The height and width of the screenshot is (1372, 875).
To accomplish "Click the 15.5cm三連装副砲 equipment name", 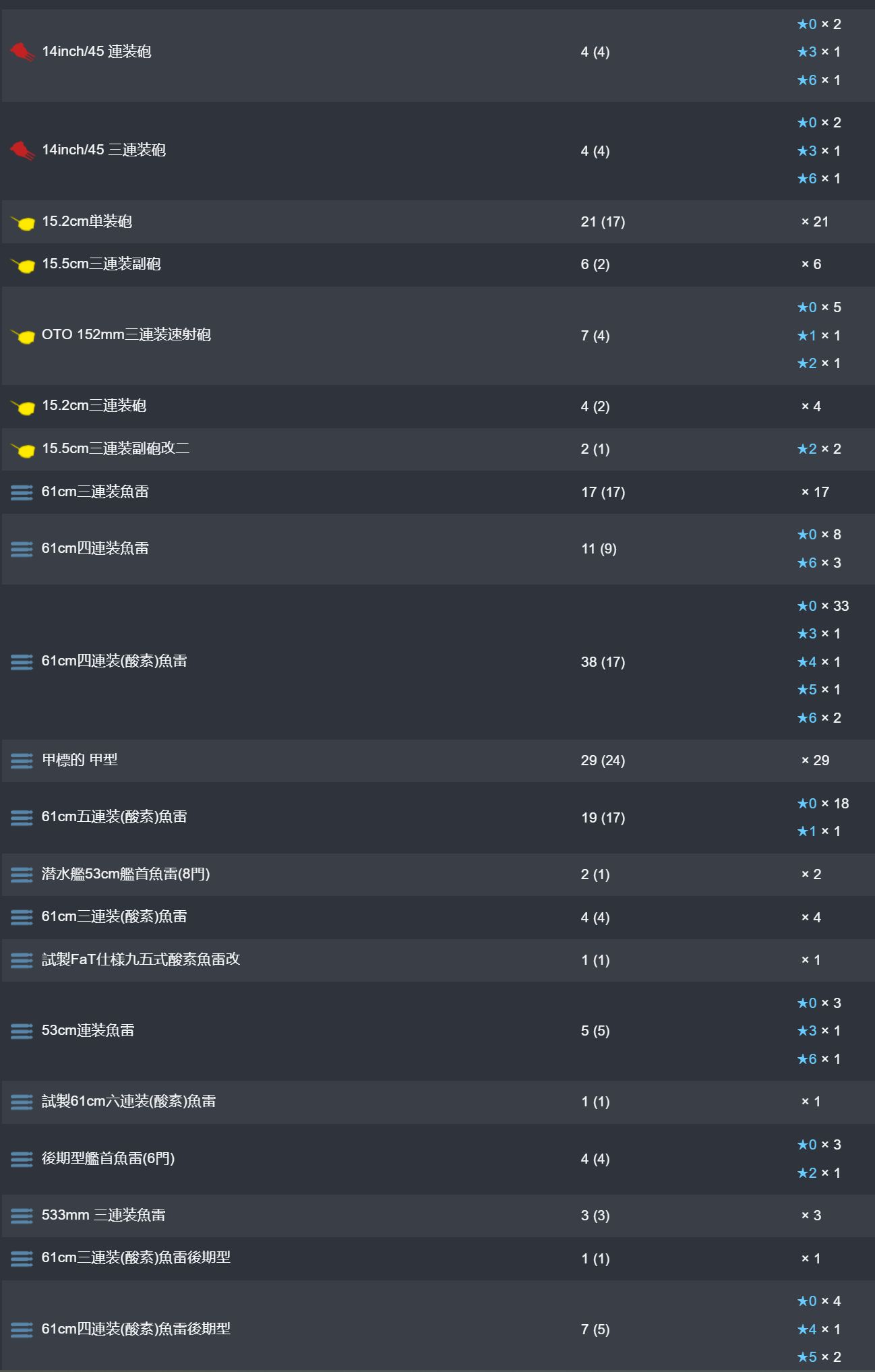I will (x=101, y=264).
